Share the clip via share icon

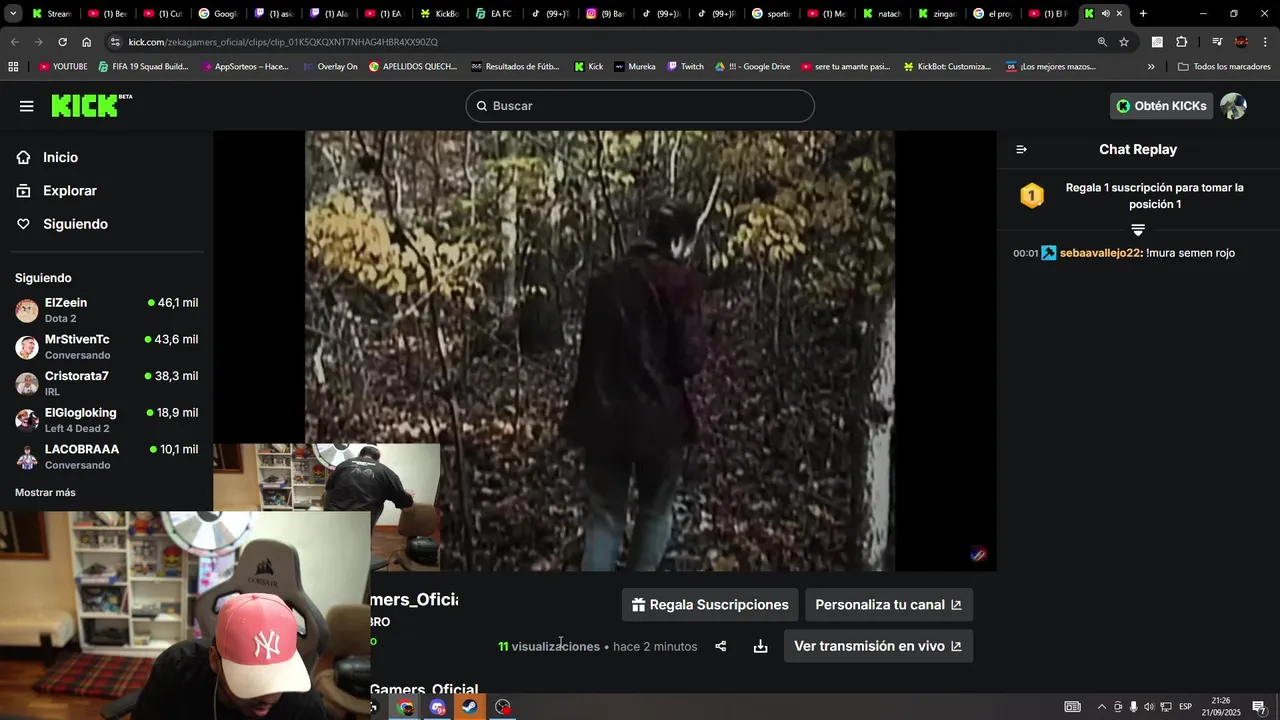[720, 646]
